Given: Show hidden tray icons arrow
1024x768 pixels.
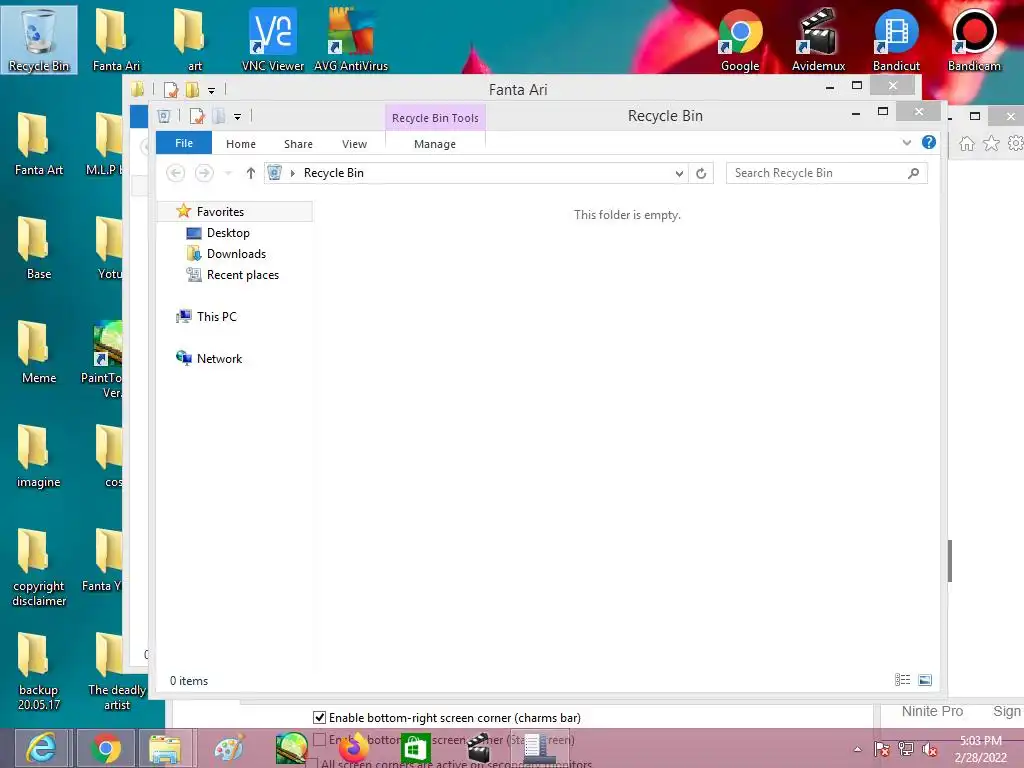Looking at the screenshot, I should click(857, 749).
